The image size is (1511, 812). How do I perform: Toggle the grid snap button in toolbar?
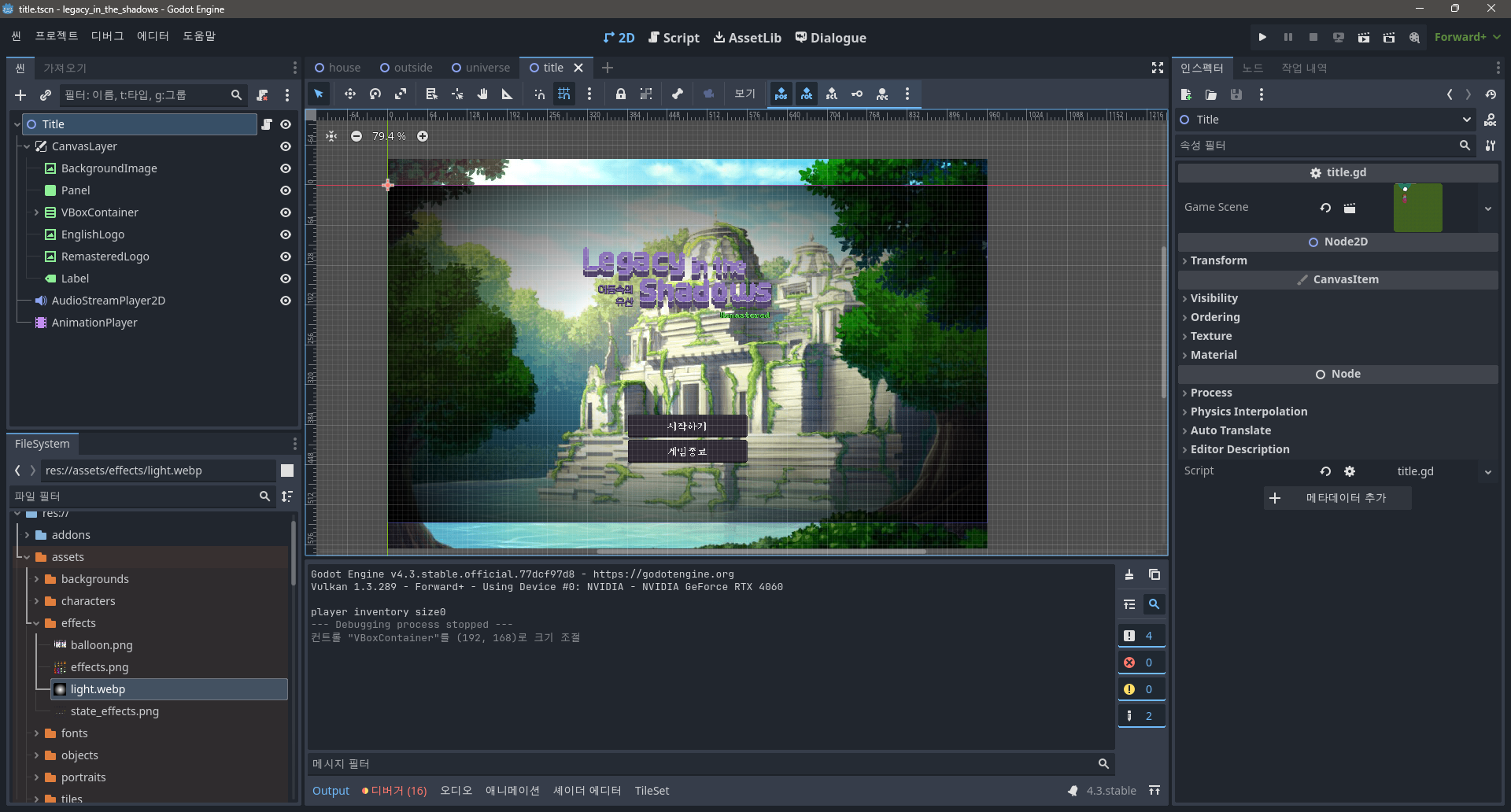point(564,94)
